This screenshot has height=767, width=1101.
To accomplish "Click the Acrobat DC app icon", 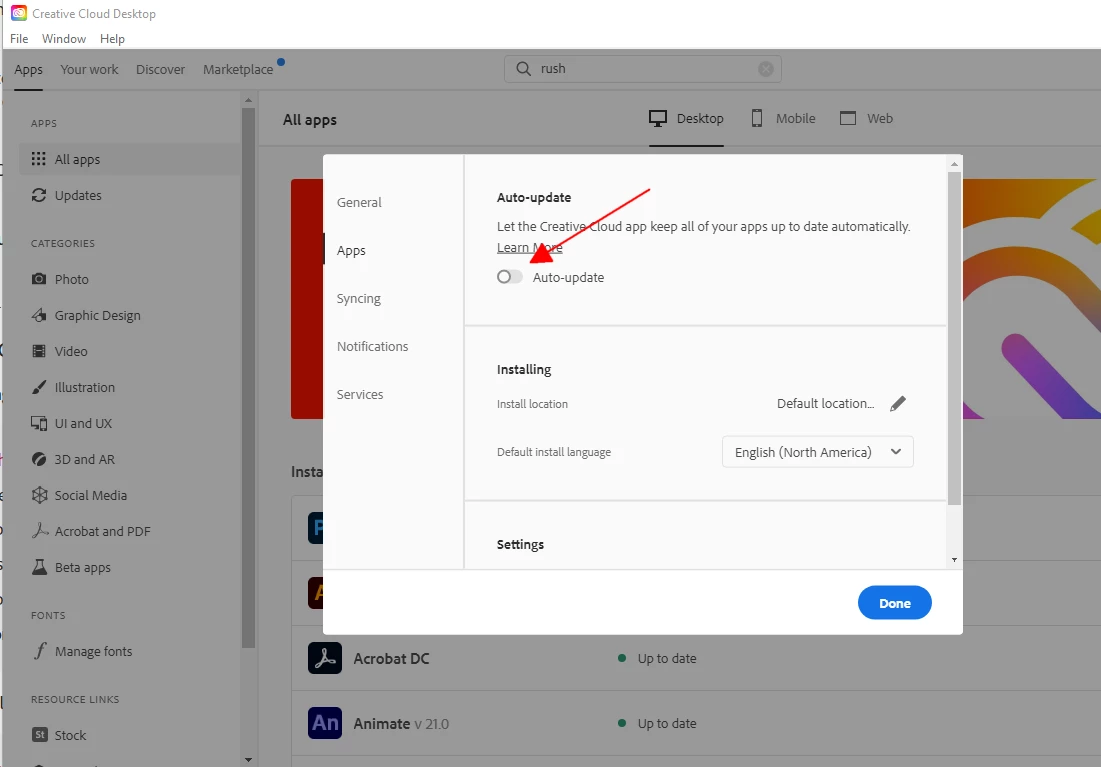I will [x=325, y=658].
